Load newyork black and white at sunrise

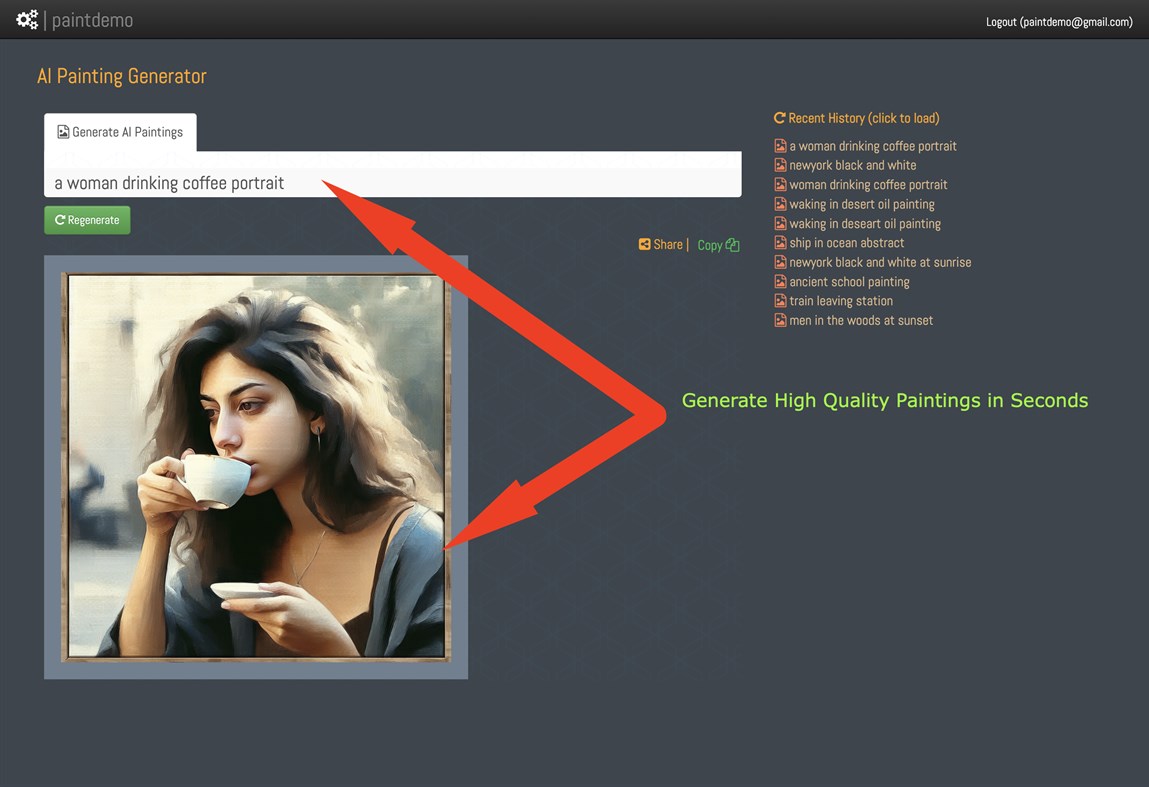[x=880, y=262]
